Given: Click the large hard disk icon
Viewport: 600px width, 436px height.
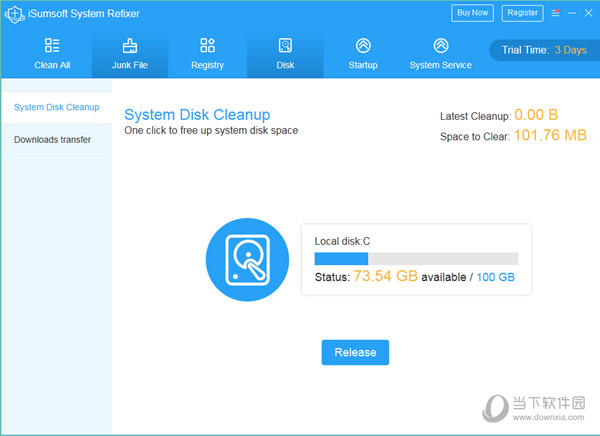Looking at the screenshot, I should [x=247, y=260].
